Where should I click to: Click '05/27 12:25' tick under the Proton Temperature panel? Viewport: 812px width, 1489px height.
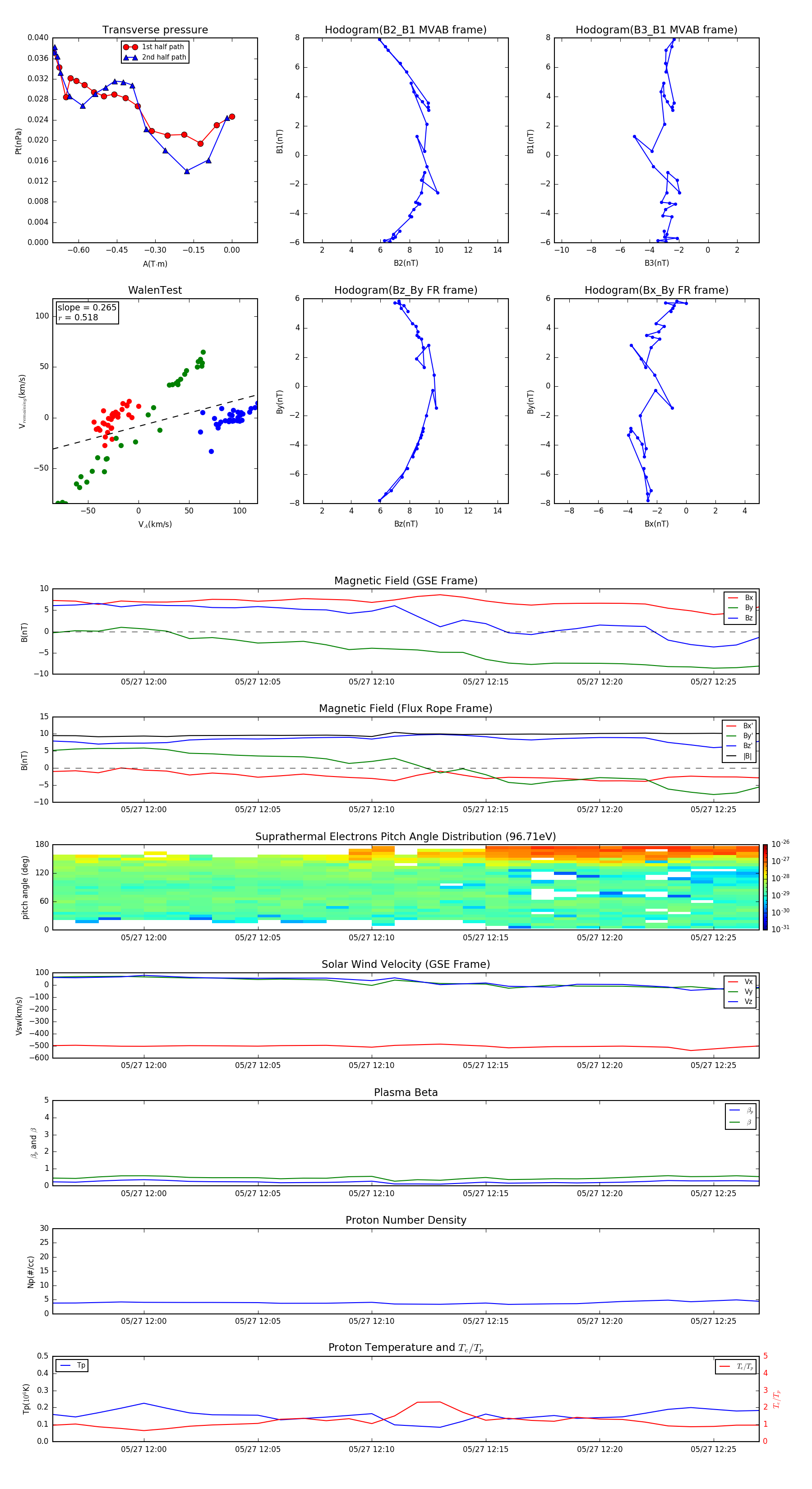click(714, 1449)
